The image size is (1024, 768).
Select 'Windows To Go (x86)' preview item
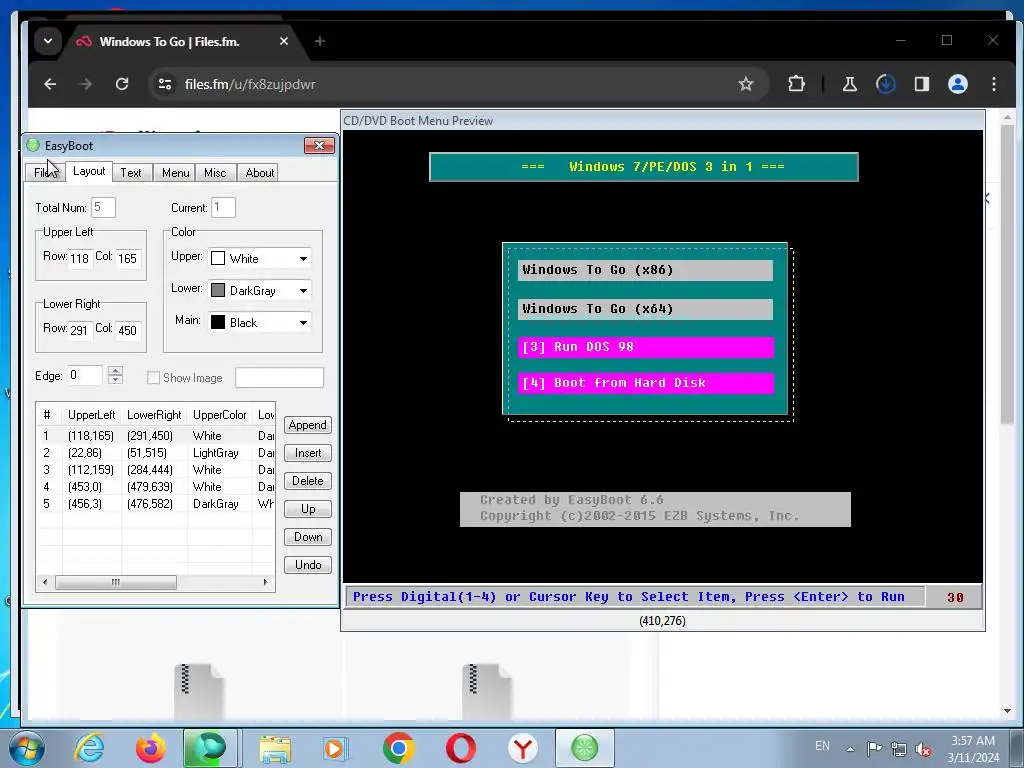pos(645,270)
